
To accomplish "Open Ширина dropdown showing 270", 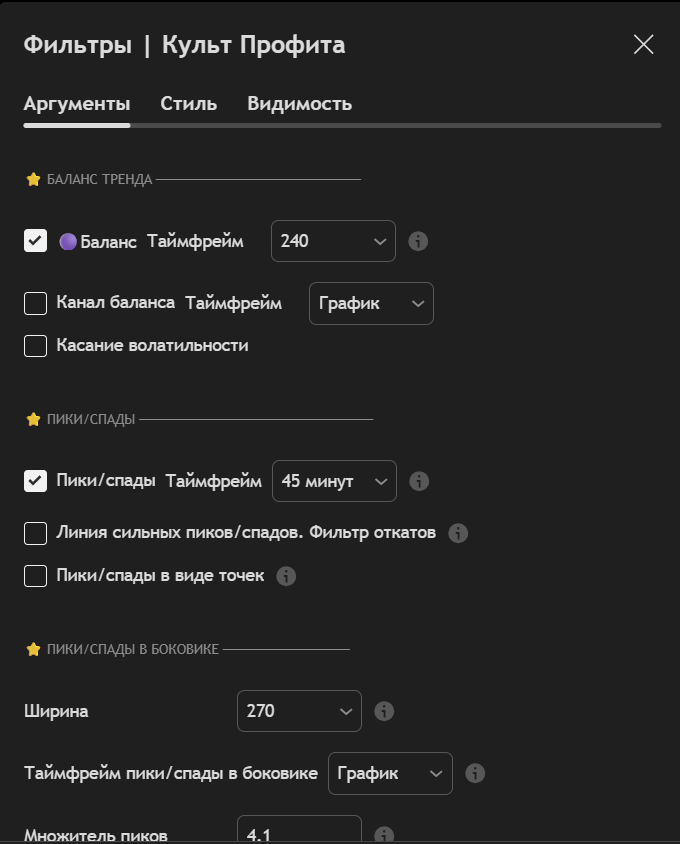I will pyautogui.click(x=299, y=711).
